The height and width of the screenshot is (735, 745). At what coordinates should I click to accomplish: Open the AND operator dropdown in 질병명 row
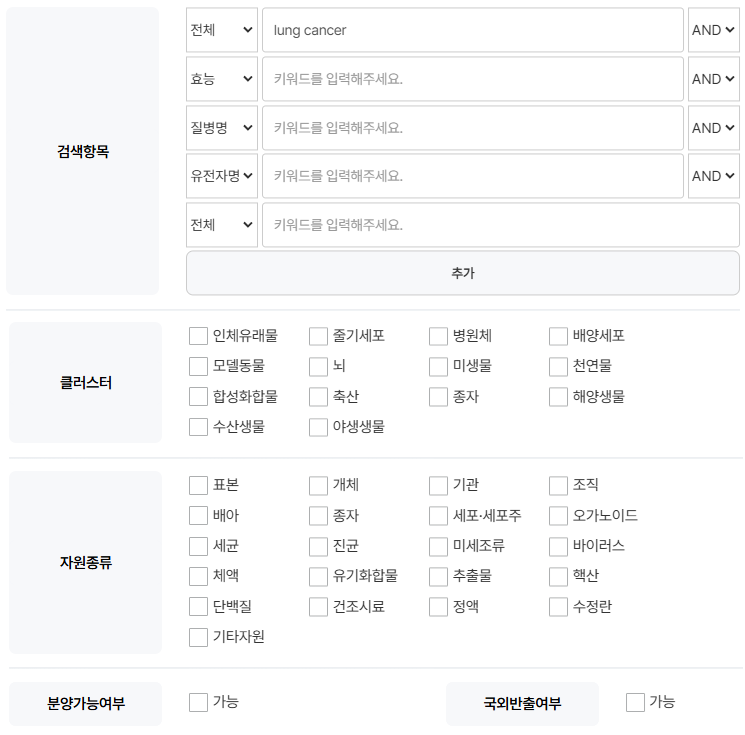714,128
